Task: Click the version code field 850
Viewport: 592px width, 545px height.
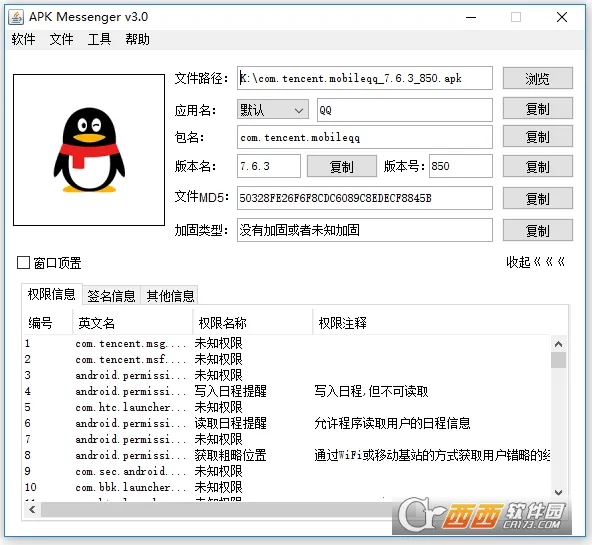Action: [x=461, y=166]
